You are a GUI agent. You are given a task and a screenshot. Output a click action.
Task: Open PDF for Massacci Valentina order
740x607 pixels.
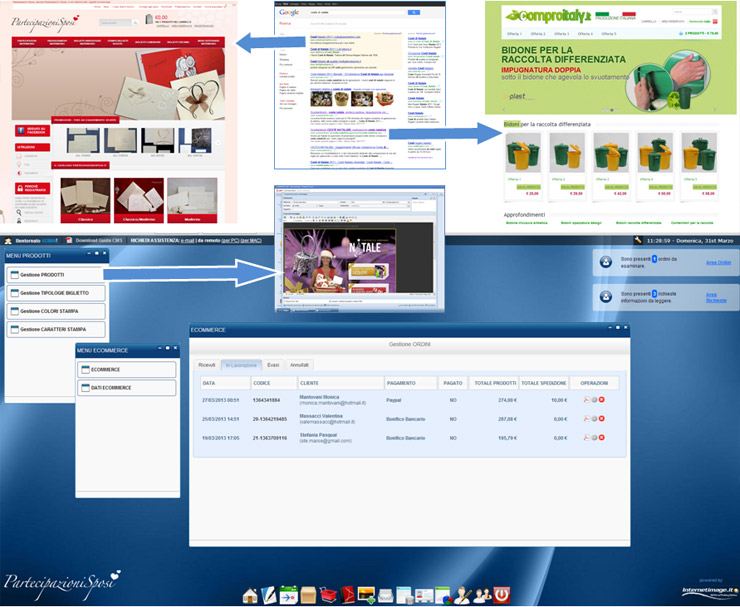click(x=587, y=419)
